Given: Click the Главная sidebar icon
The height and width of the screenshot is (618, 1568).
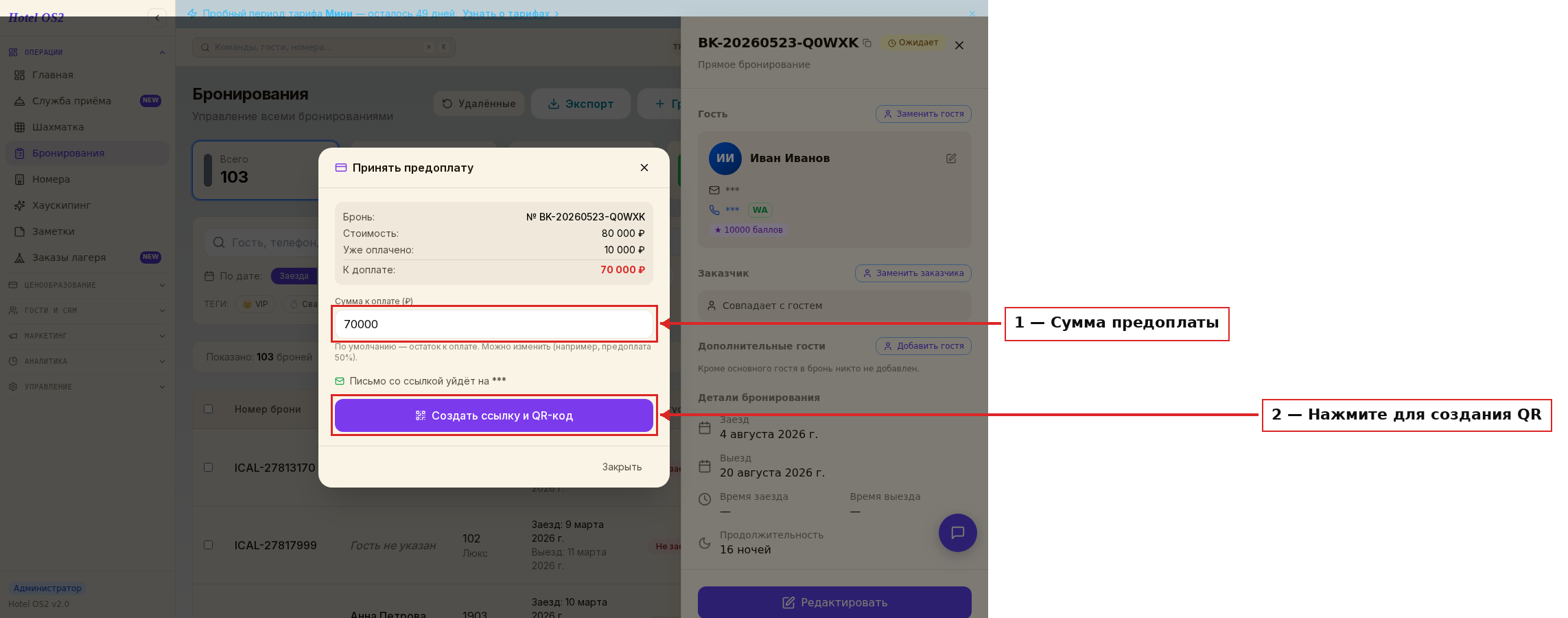Looking at the screenshot, I should (19, 75).
